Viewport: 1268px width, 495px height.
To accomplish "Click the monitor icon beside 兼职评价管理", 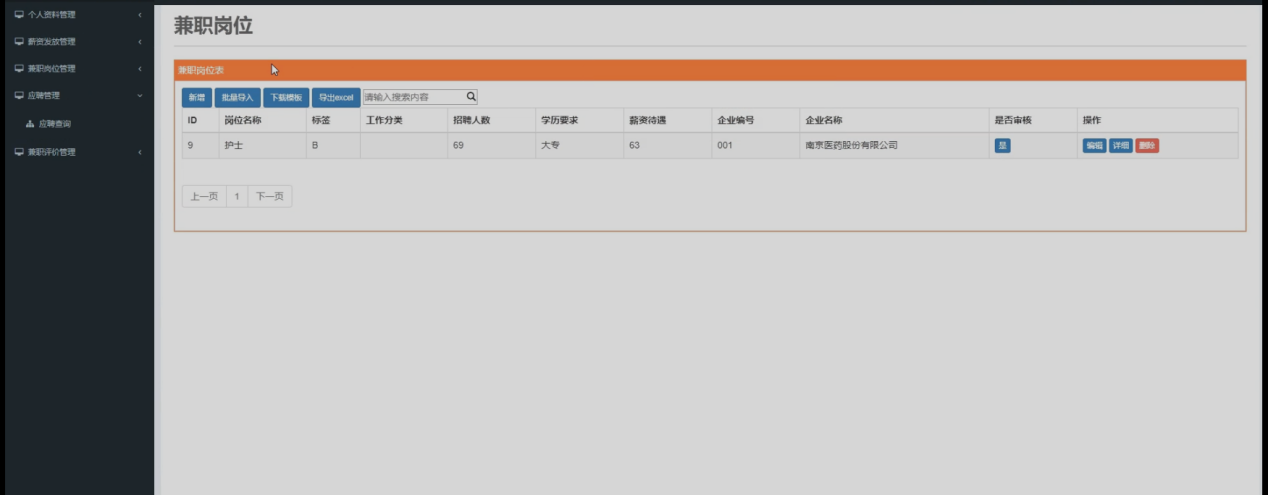I will 18,152.
